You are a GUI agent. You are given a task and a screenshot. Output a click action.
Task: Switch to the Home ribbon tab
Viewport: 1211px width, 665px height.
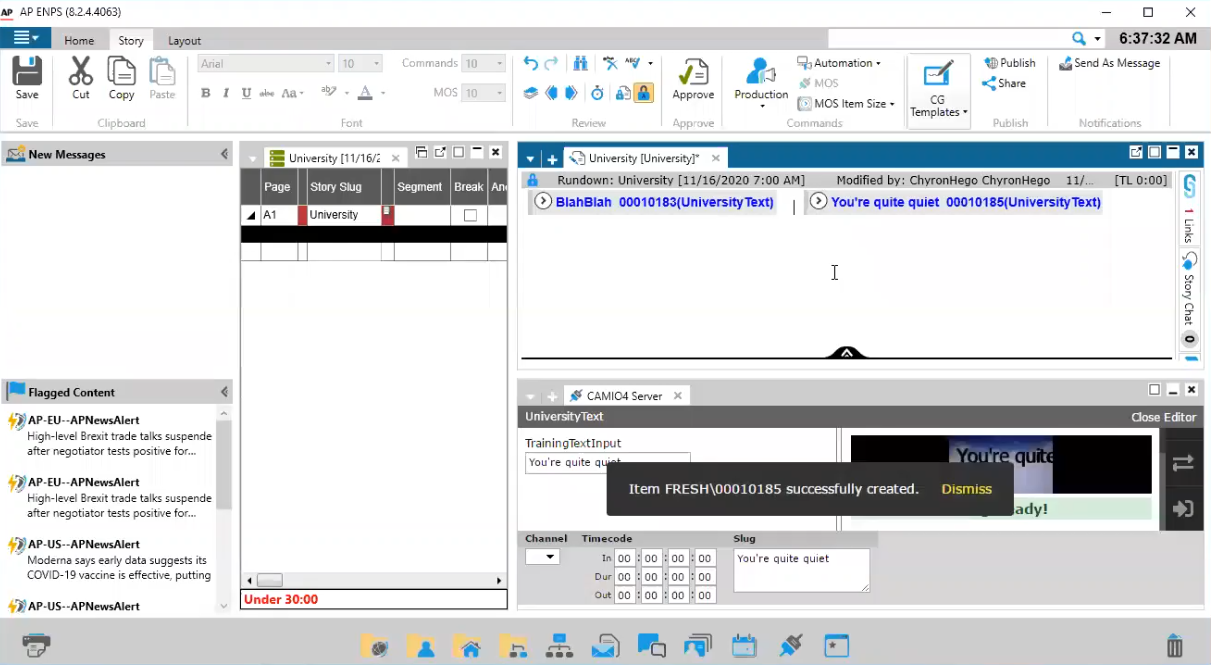(x=79, y=41)
